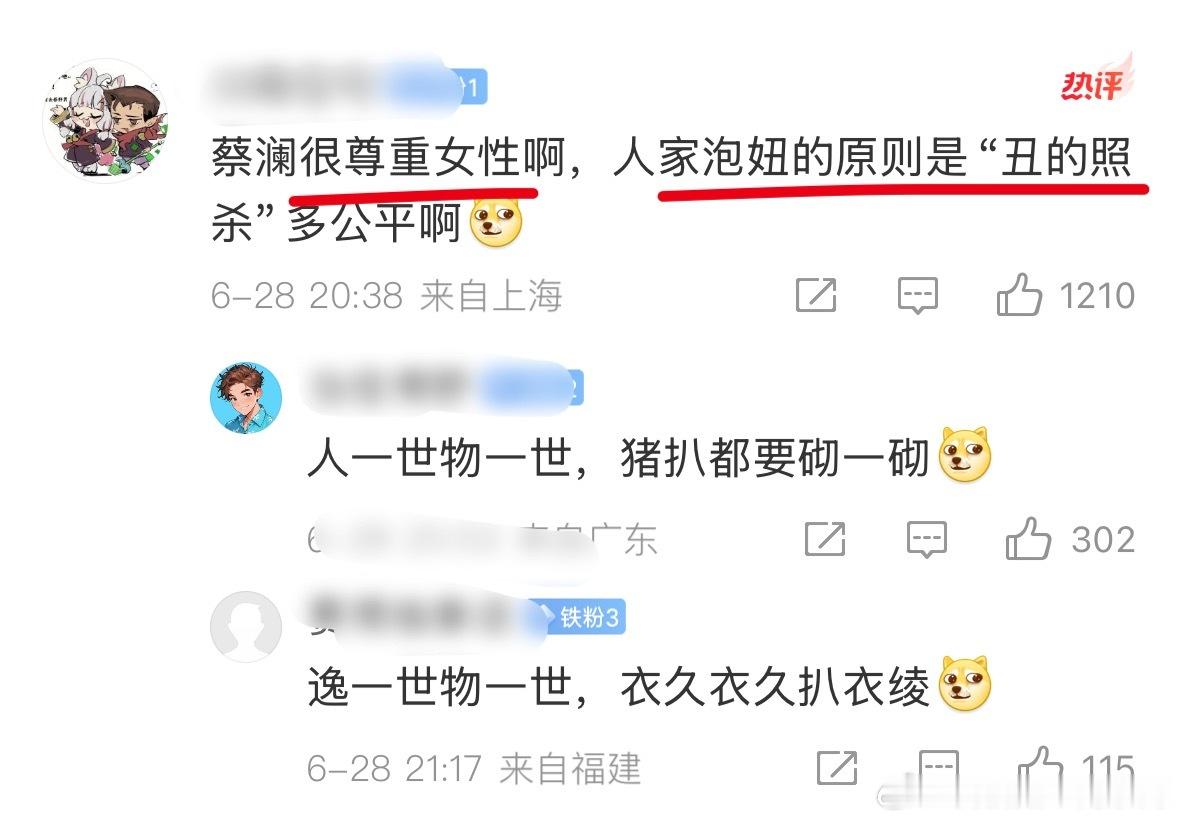
Task: Open the cartoon duo avatar profile
Action: pos(105,120)
